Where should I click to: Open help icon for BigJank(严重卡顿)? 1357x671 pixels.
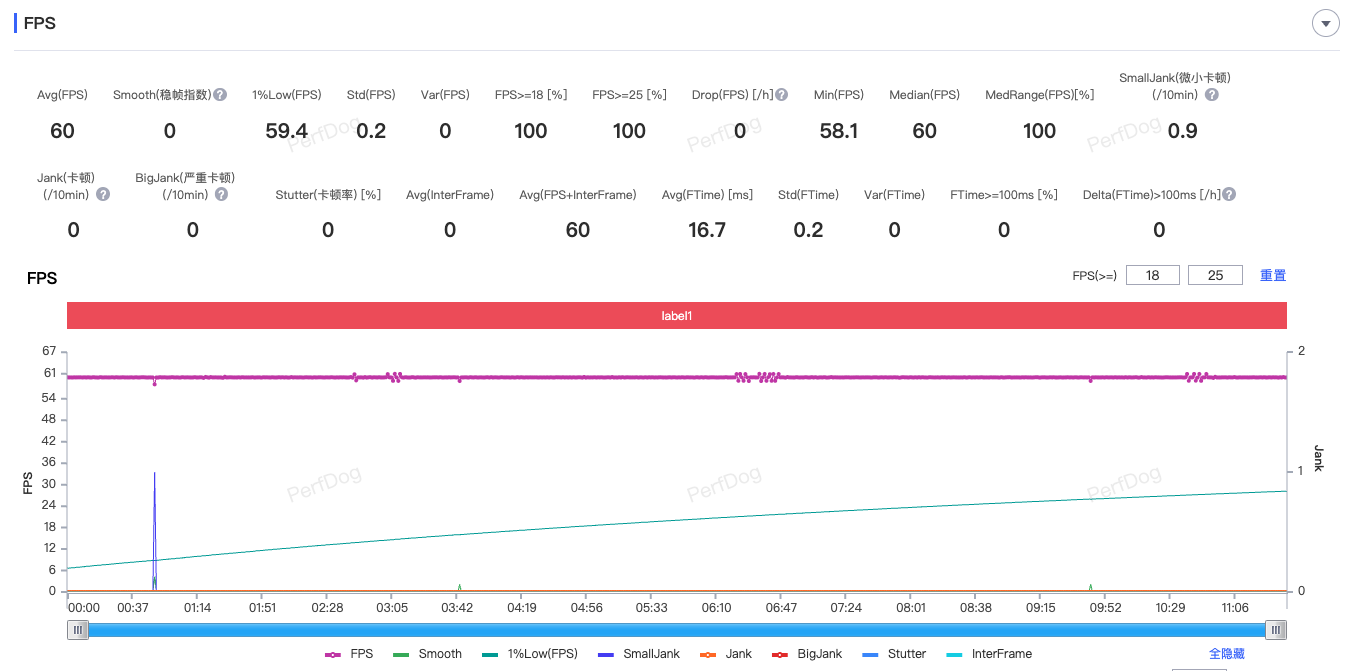221,195
